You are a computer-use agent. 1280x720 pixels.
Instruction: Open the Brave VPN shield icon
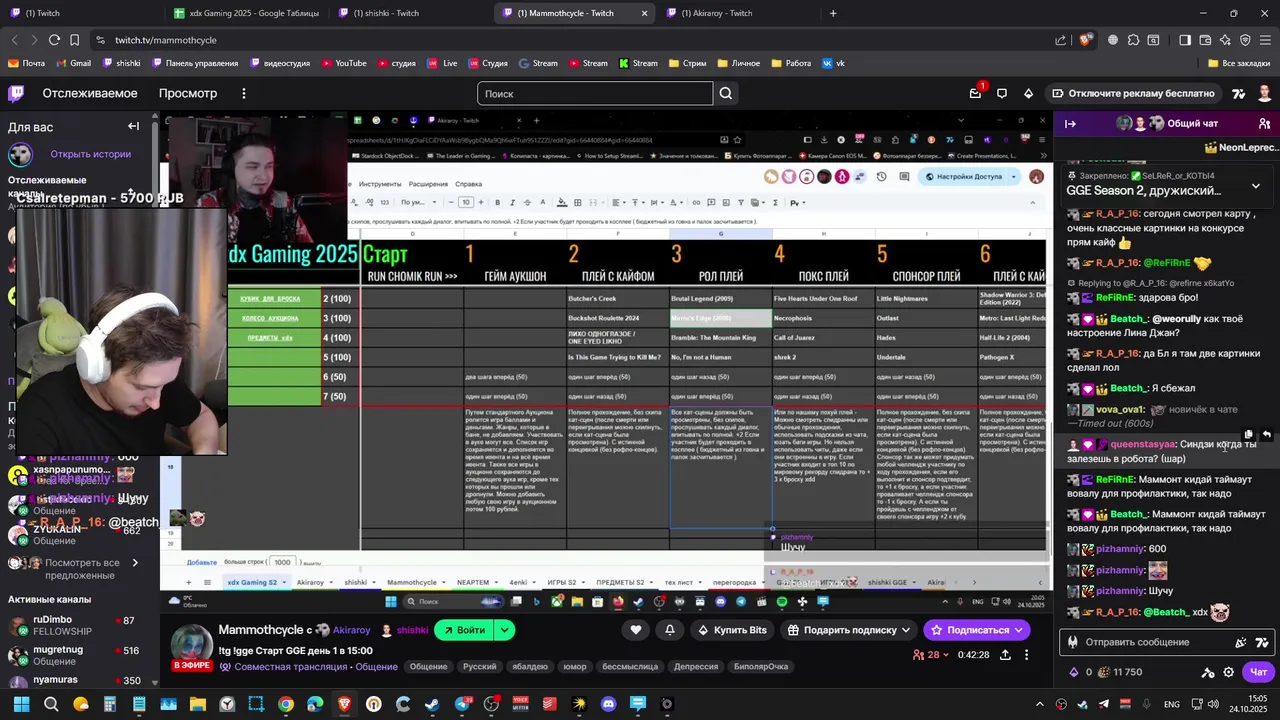(1245, 40)
